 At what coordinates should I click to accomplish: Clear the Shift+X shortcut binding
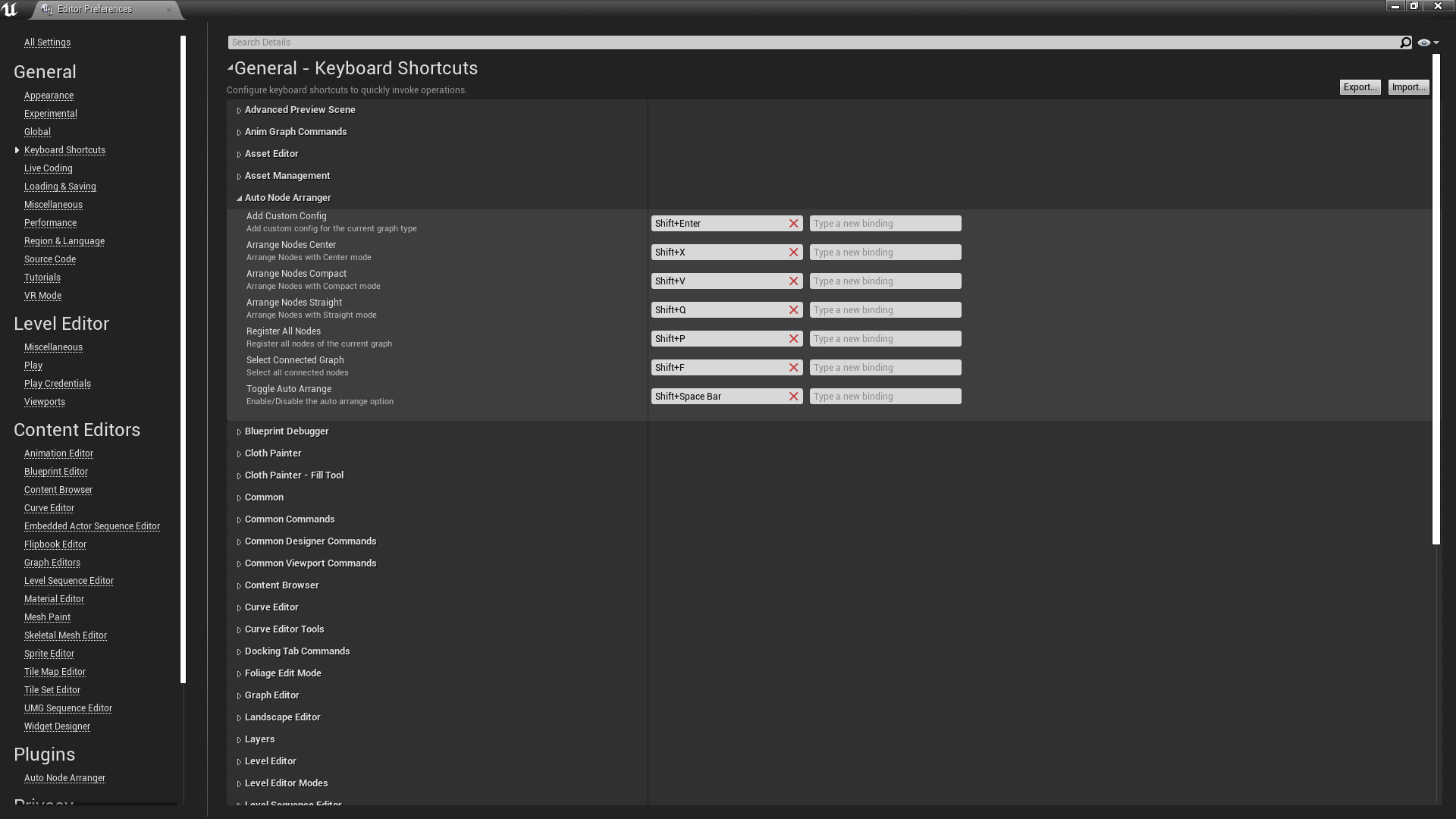[793, 253]
